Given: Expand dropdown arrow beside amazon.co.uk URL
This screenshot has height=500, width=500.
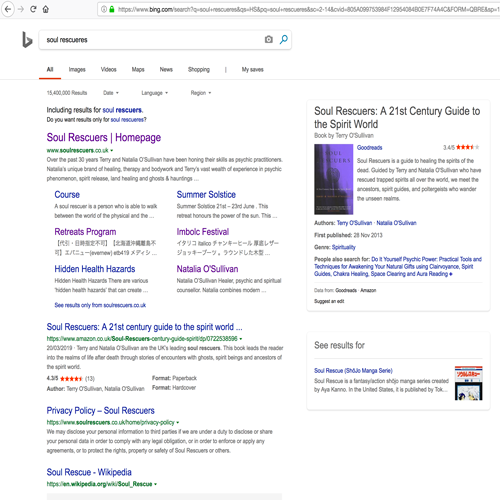Looking at the screenshot, I should tap(241, 339).
